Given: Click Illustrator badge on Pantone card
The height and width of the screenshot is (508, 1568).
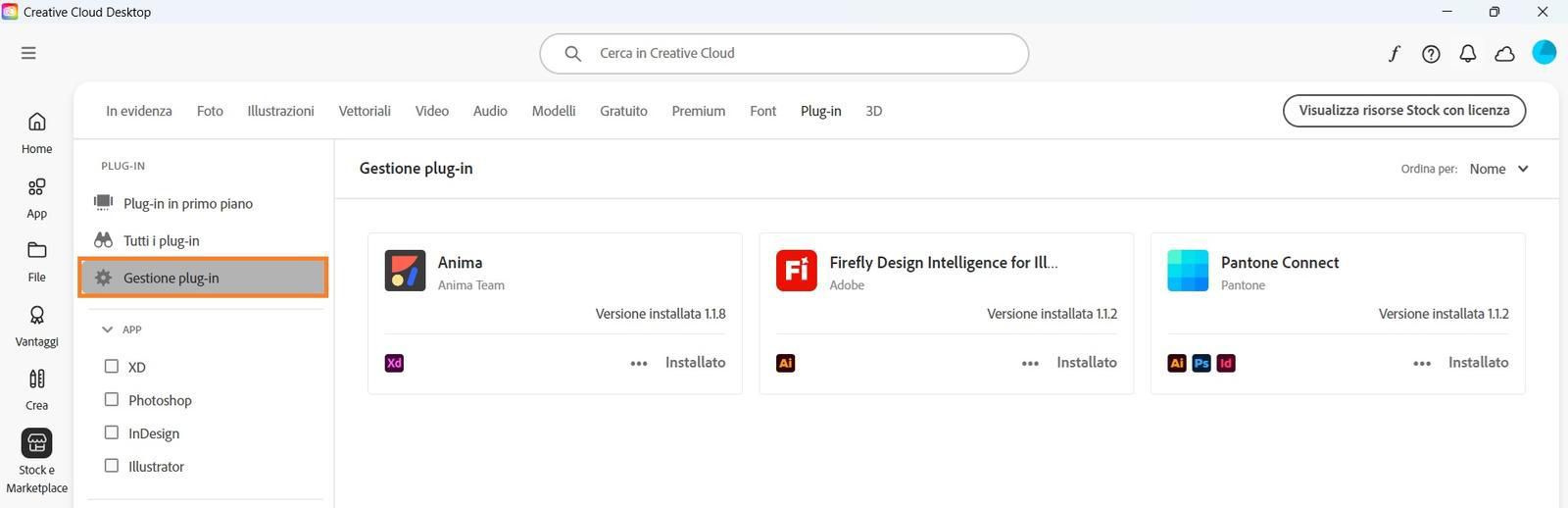Looking at the screenshot, I should [x=1177, y=363].
